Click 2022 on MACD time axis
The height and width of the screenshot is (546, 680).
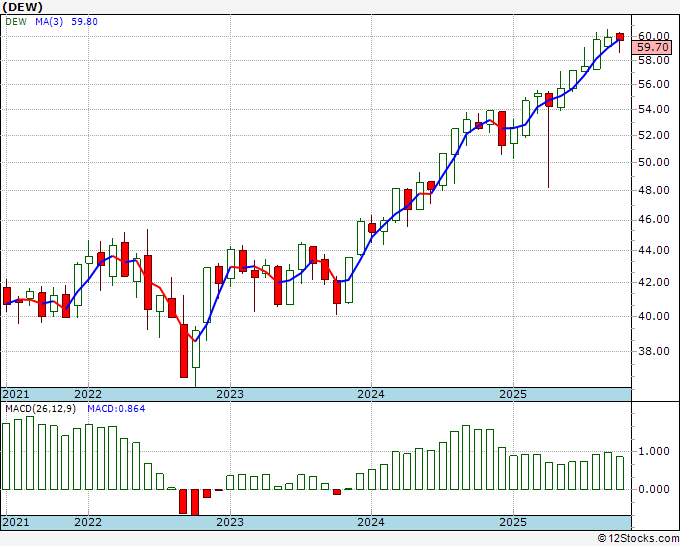pyautogui.click(x=88, y=522)
